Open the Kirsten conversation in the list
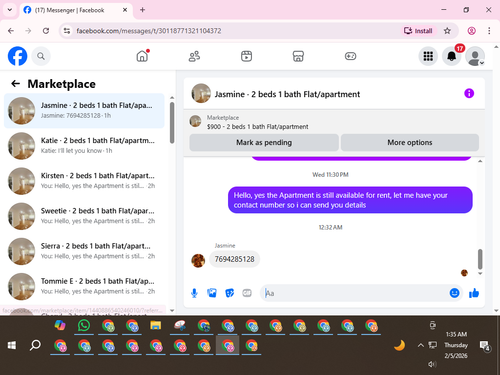 (x=84, y=181)
